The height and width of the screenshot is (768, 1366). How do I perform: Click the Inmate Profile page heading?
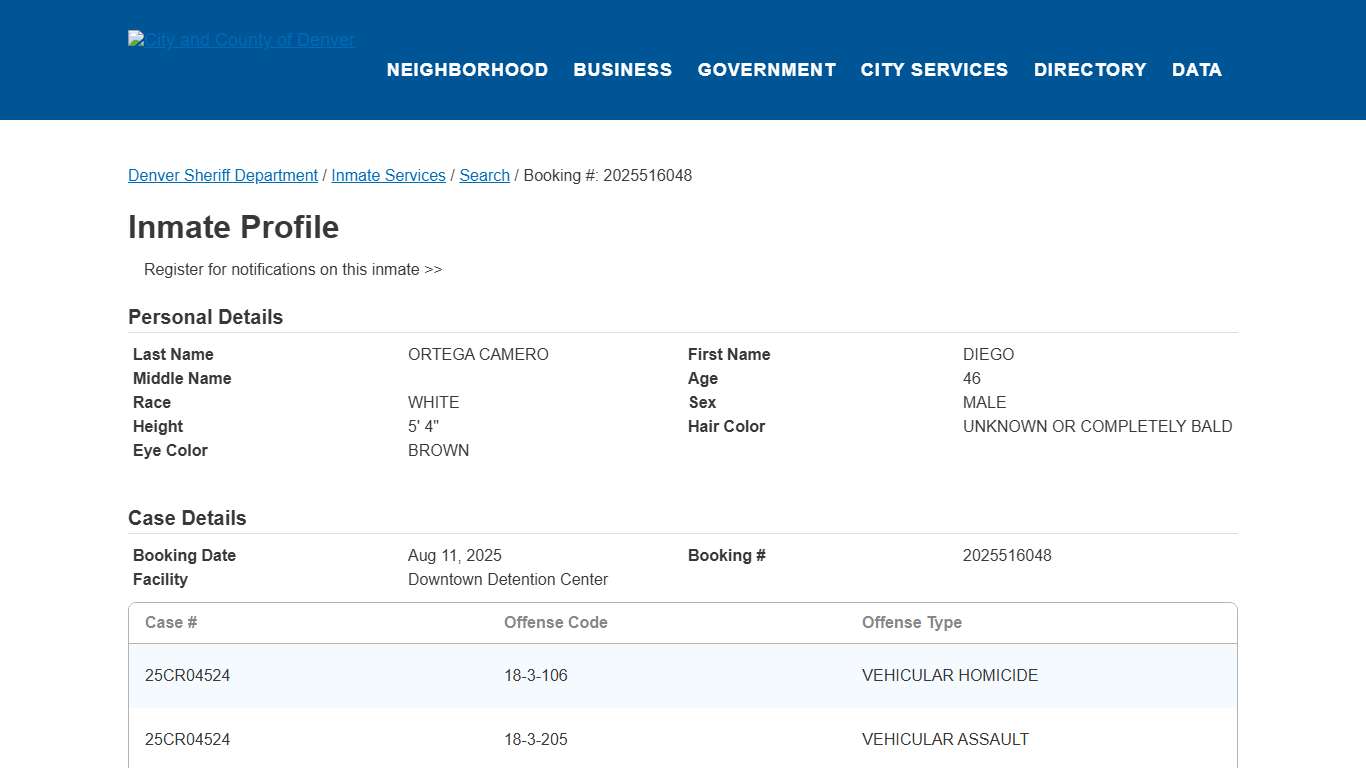(x=233, y=227)
